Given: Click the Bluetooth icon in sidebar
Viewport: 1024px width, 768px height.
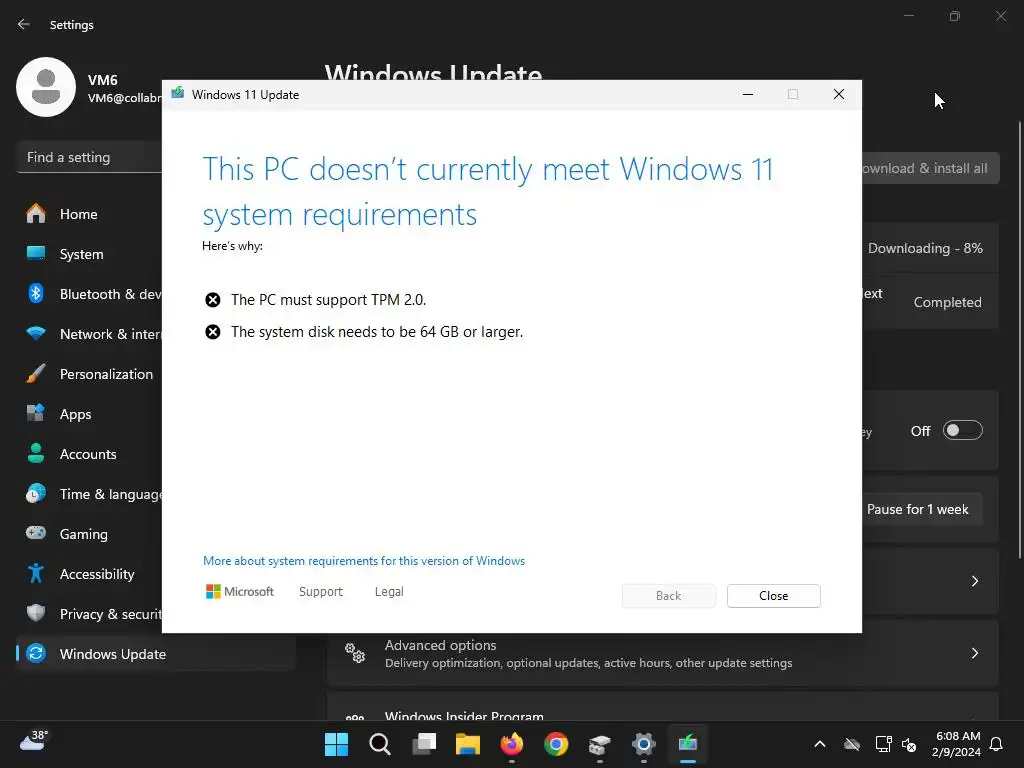Looking at the screenshot, I should tap(36, 293).
